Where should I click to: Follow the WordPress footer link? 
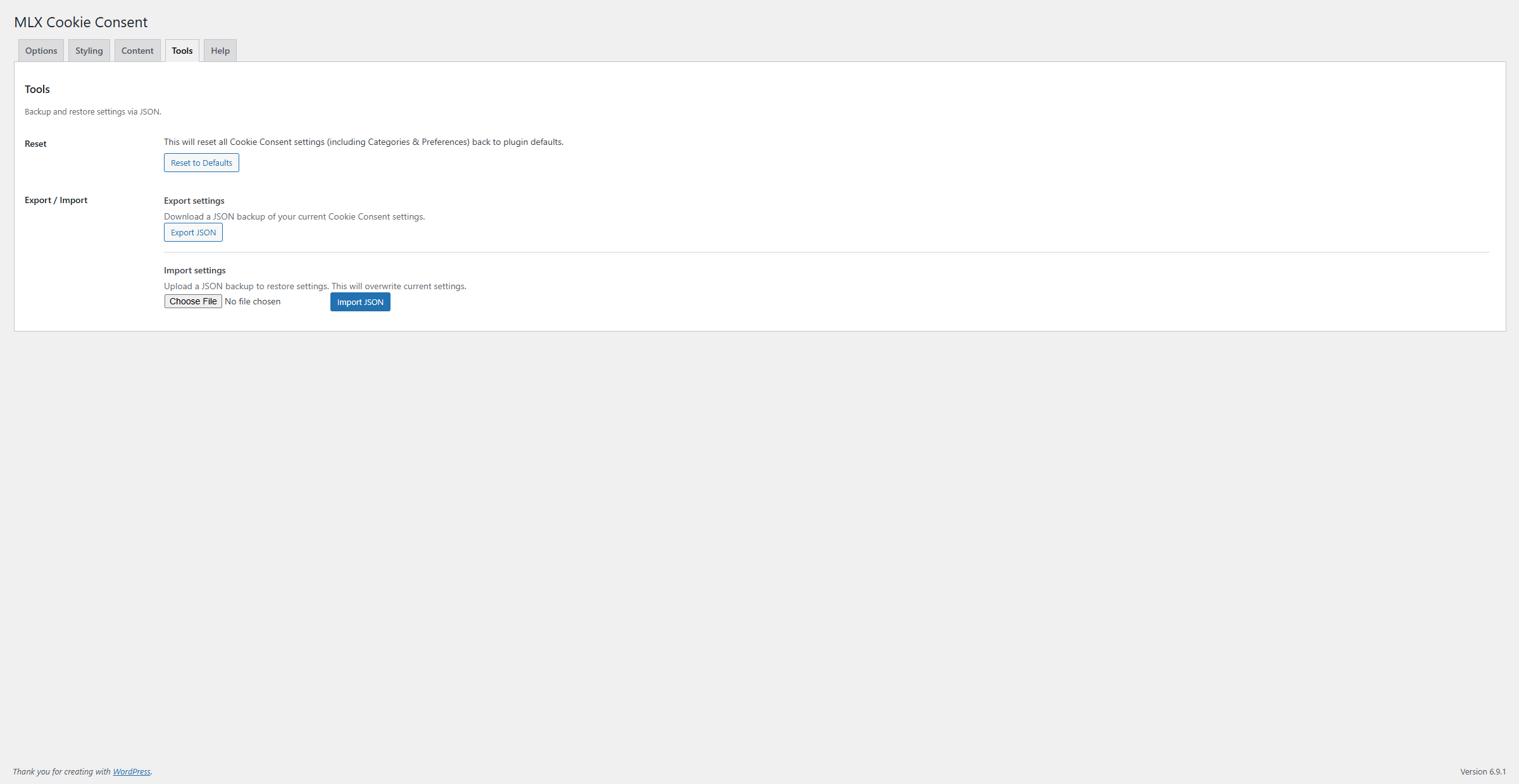click(132, 771)
